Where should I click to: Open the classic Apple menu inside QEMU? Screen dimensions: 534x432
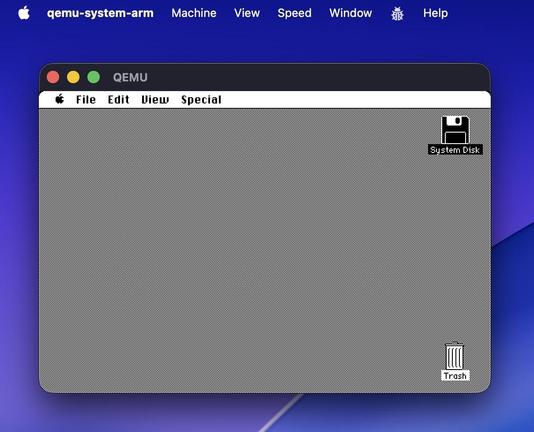tap(60, 99)
